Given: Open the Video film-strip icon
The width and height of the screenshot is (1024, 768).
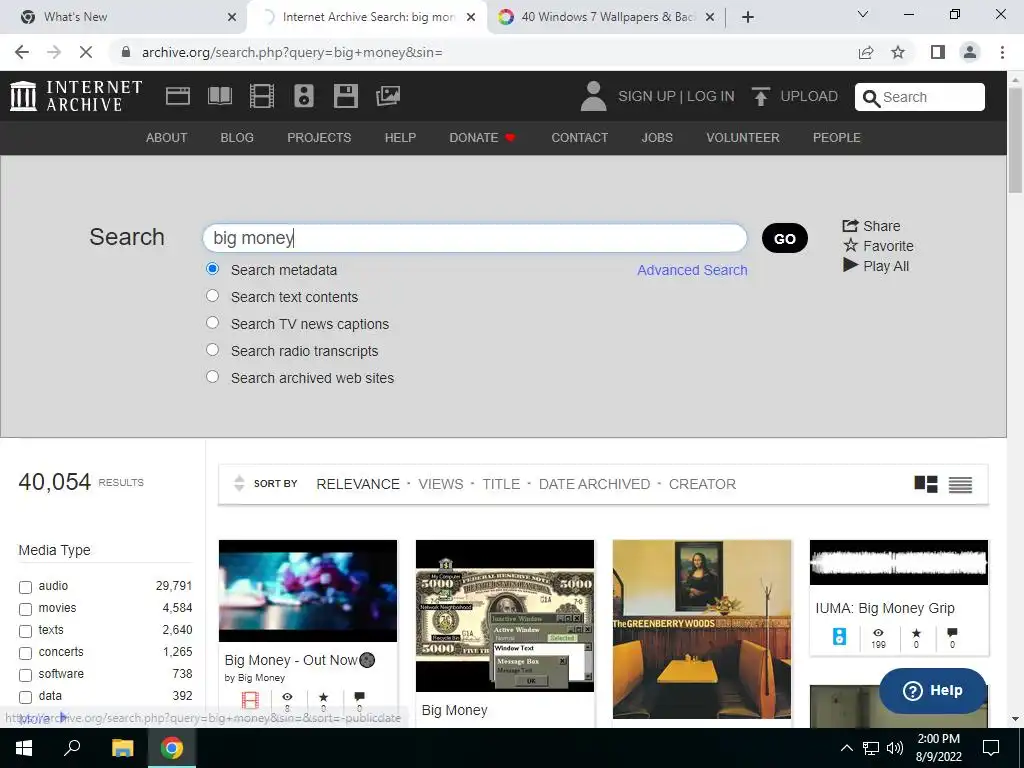Looking at the screenshot, I should [x=262, y=96].
